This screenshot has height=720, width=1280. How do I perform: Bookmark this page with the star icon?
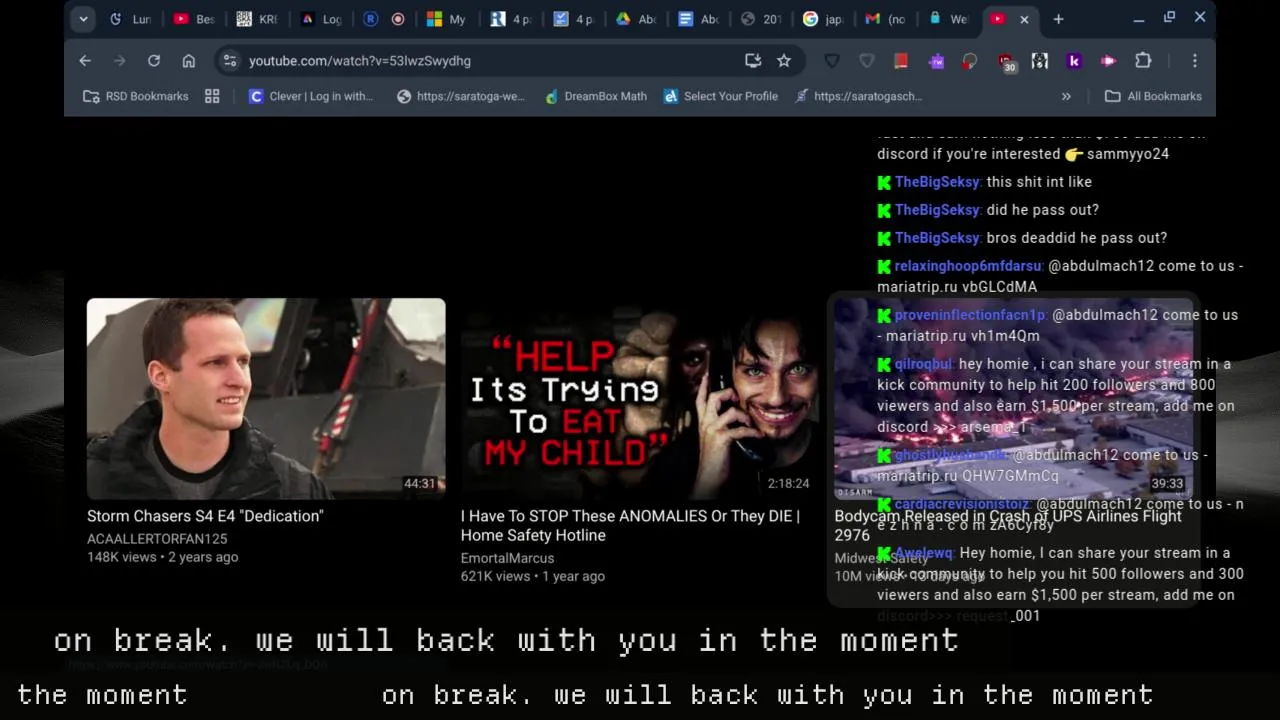pos(784,61)
